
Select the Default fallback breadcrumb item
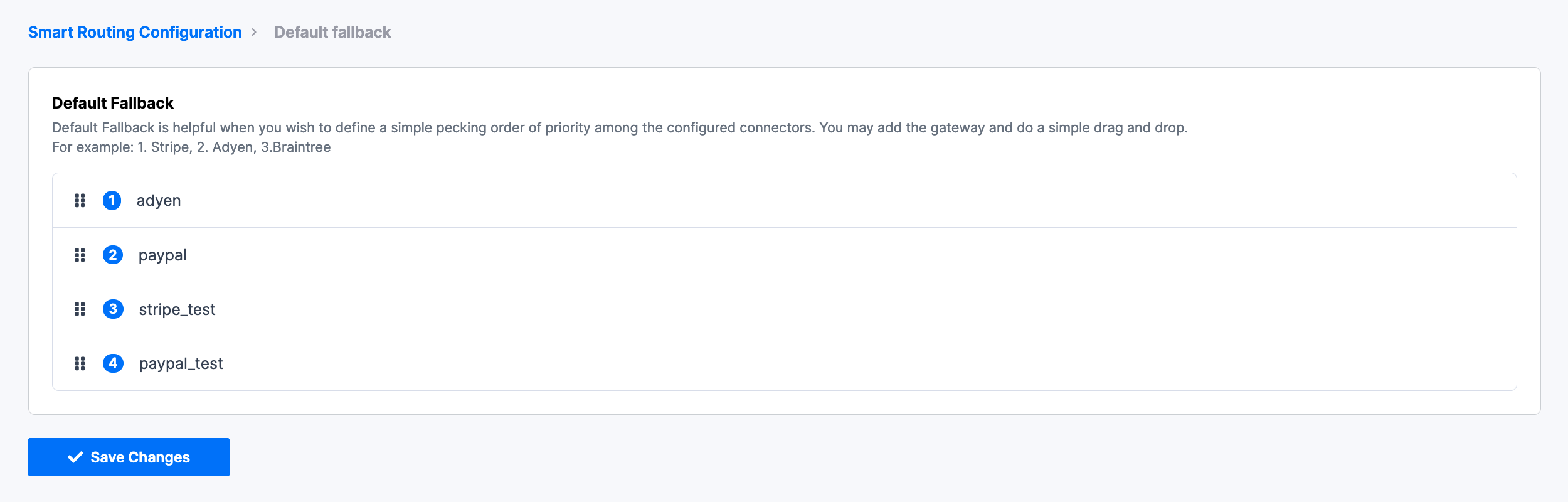(332, 31)
